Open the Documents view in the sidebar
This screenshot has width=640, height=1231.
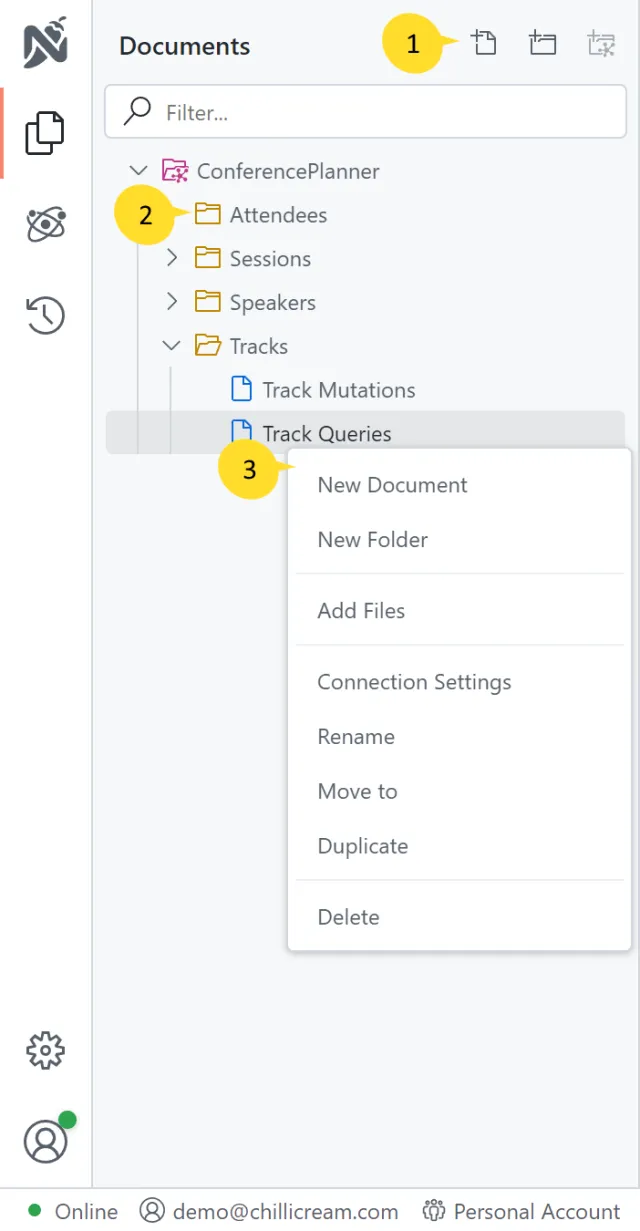click(x=45, y=133)
